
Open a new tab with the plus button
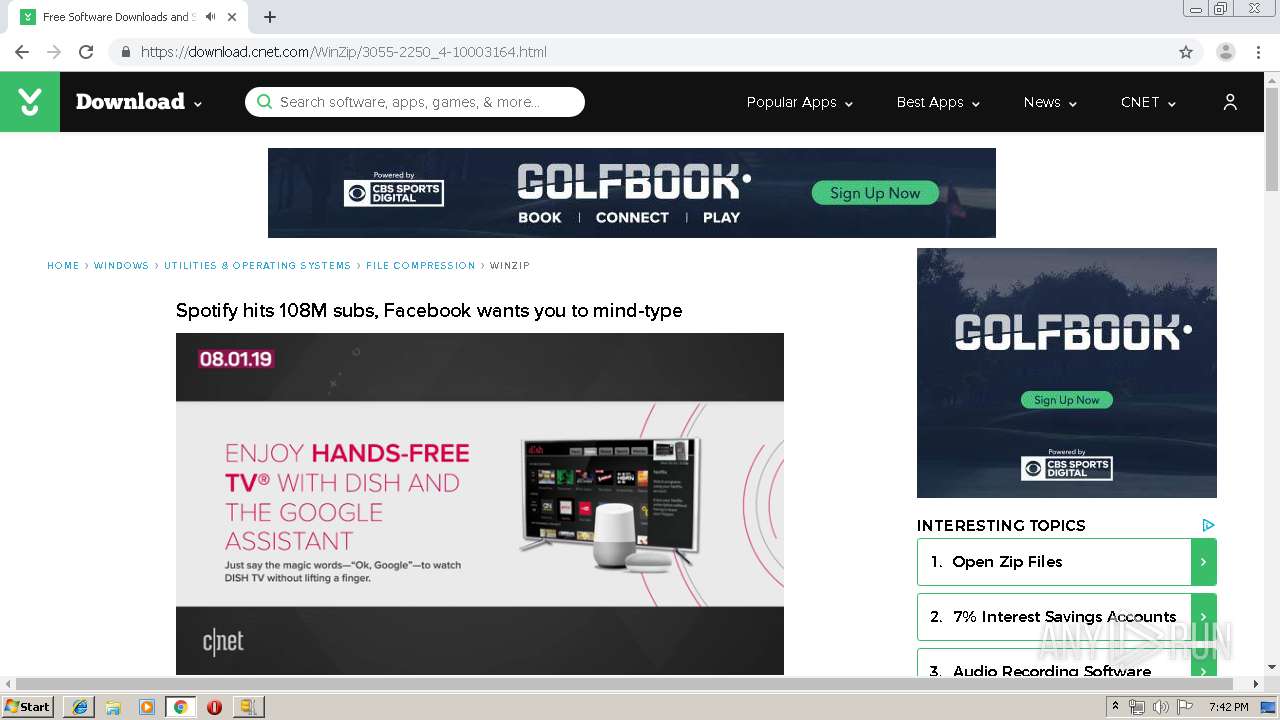coord(270,17)
